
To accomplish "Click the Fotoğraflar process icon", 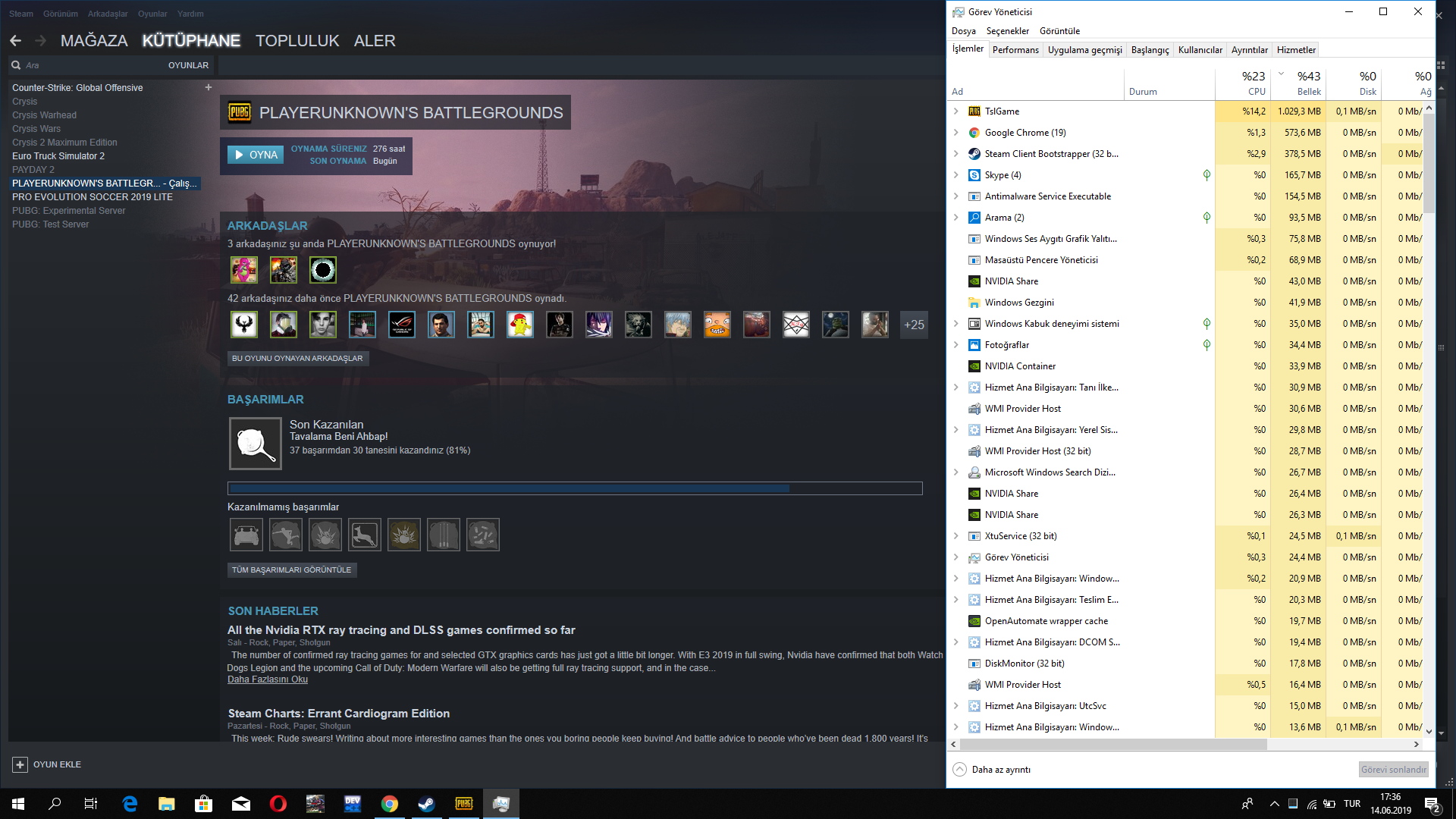I will (x=974, y=345).
